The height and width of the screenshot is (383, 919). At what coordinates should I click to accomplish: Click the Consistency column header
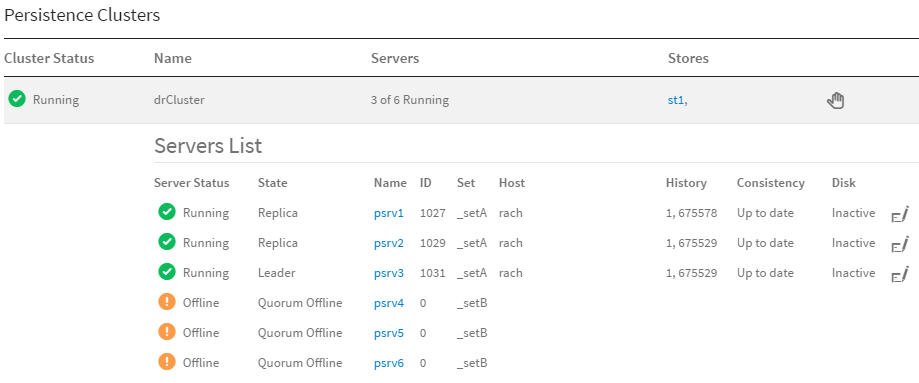pyautogui.click(x=770, y=182)
